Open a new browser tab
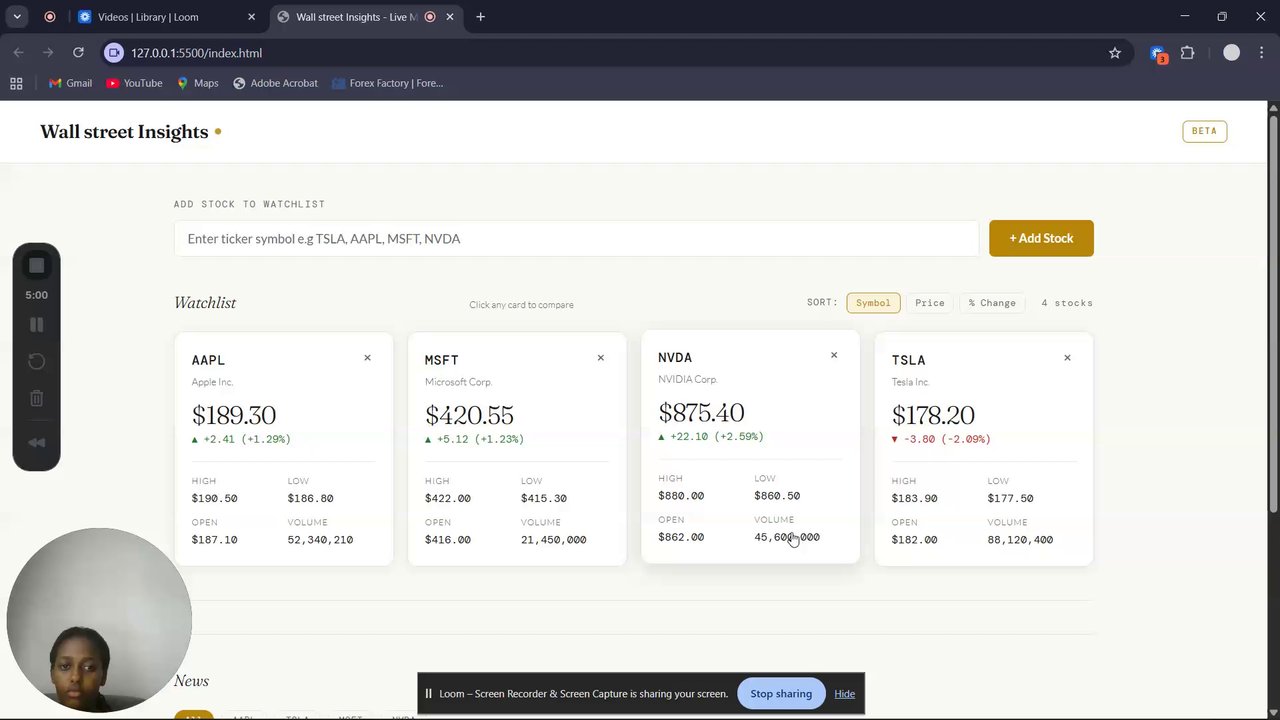 tap(480, 17)
